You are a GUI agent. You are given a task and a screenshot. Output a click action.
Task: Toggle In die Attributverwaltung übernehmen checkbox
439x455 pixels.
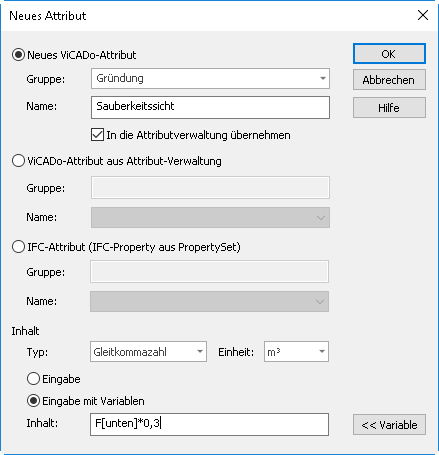pyautogui.click(x=97, y=135)
